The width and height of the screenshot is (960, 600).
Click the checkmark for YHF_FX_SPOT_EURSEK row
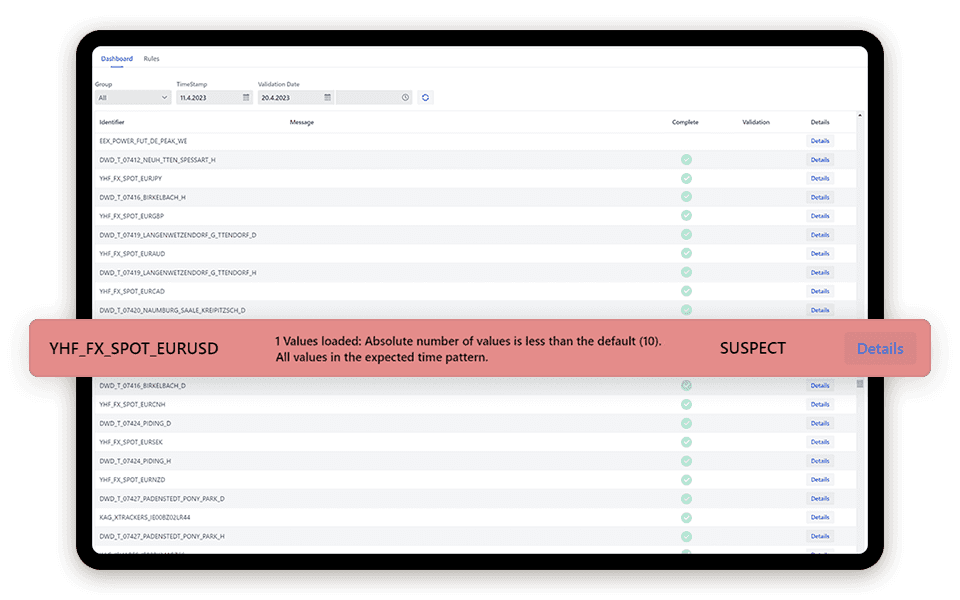point(686,441)
